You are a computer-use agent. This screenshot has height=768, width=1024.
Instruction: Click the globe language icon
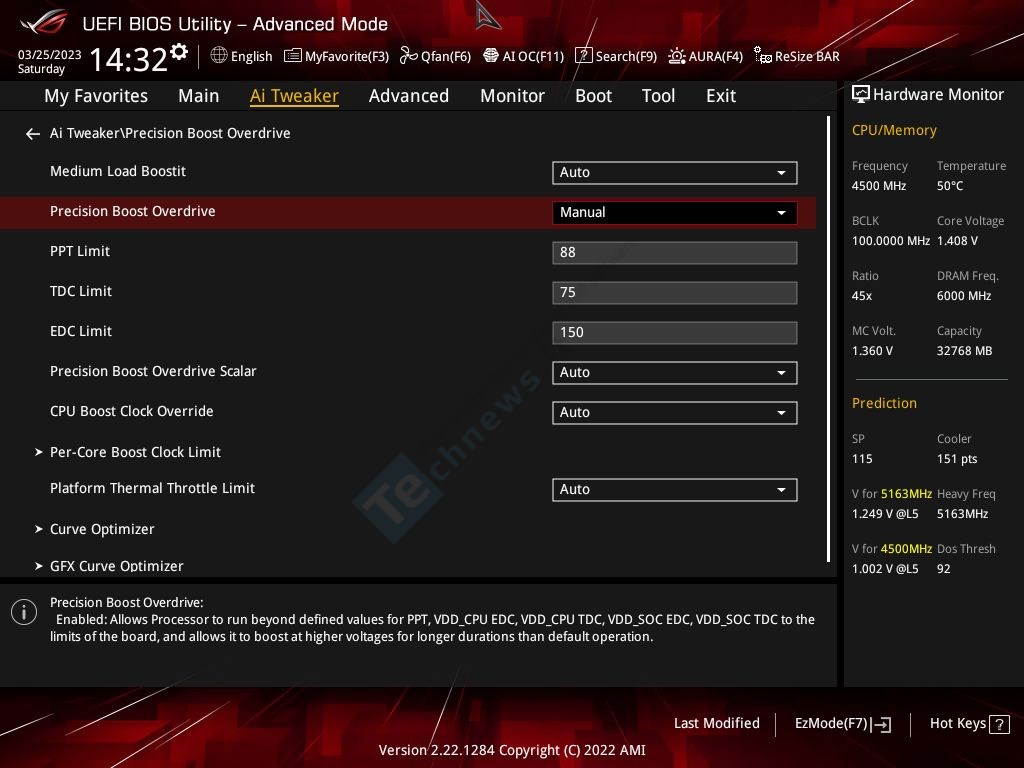coord(219,56)
